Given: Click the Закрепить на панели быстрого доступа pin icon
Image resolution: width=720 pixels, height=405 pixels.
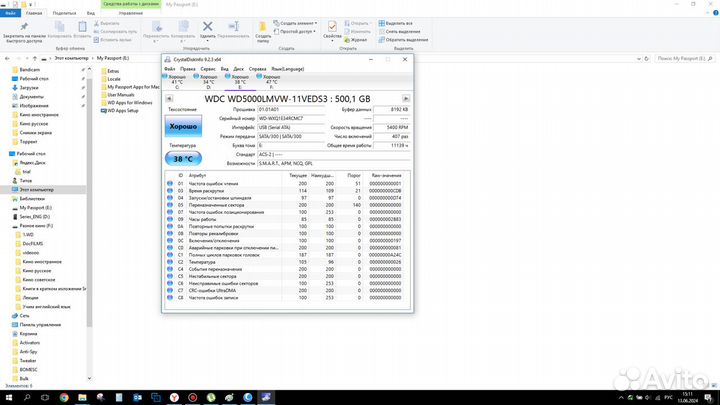Looking at the screenshot, I should 24,27.
